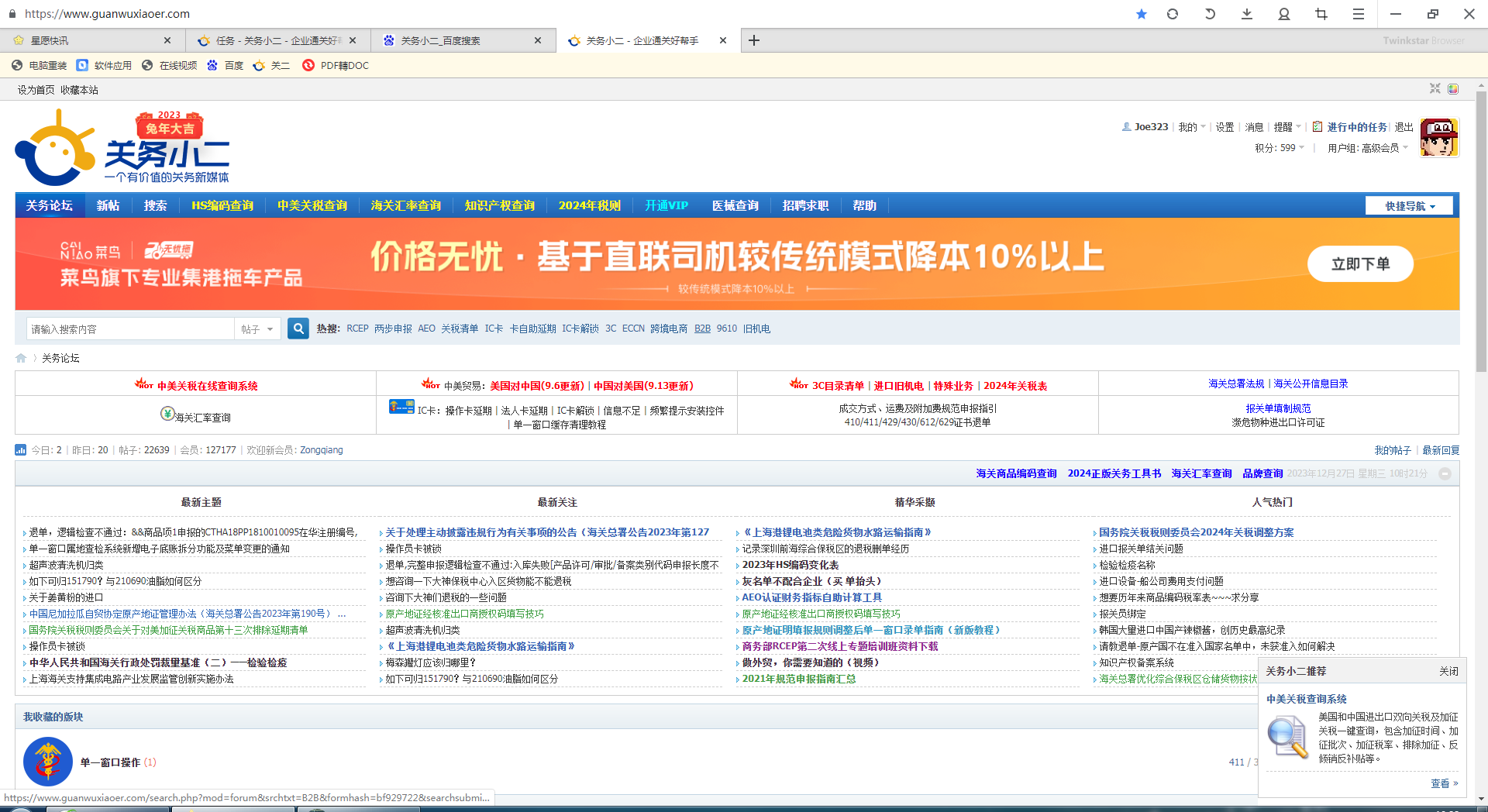
Task: Click the RCEP hot search keyword
Action: click(x=357, y=329)
